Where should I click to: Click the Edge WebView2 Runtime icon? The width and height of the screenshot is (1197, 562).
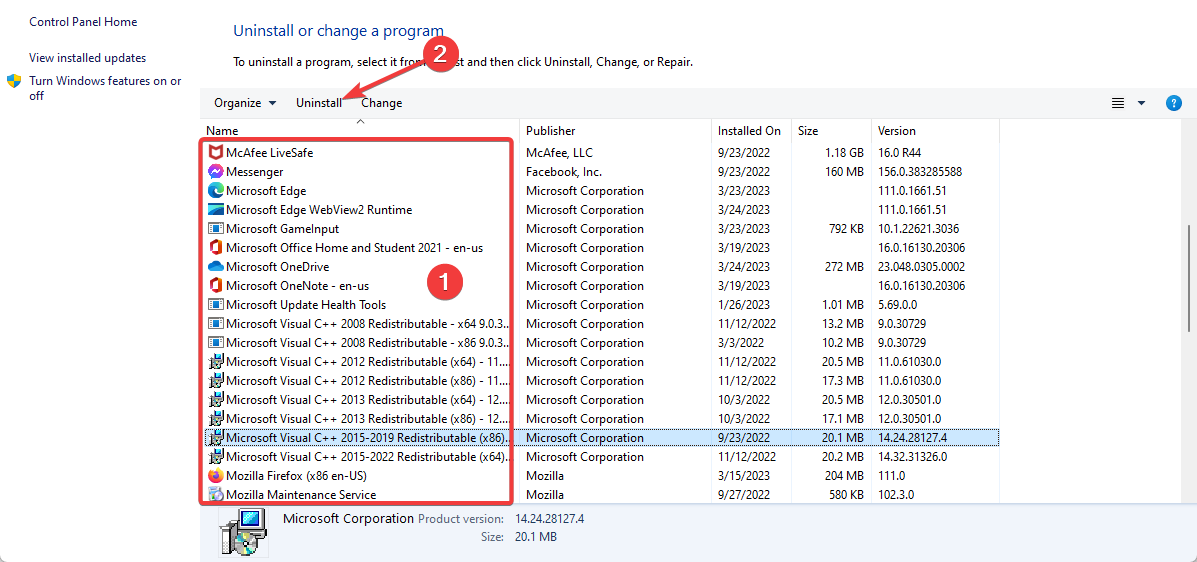coord(215,210)
